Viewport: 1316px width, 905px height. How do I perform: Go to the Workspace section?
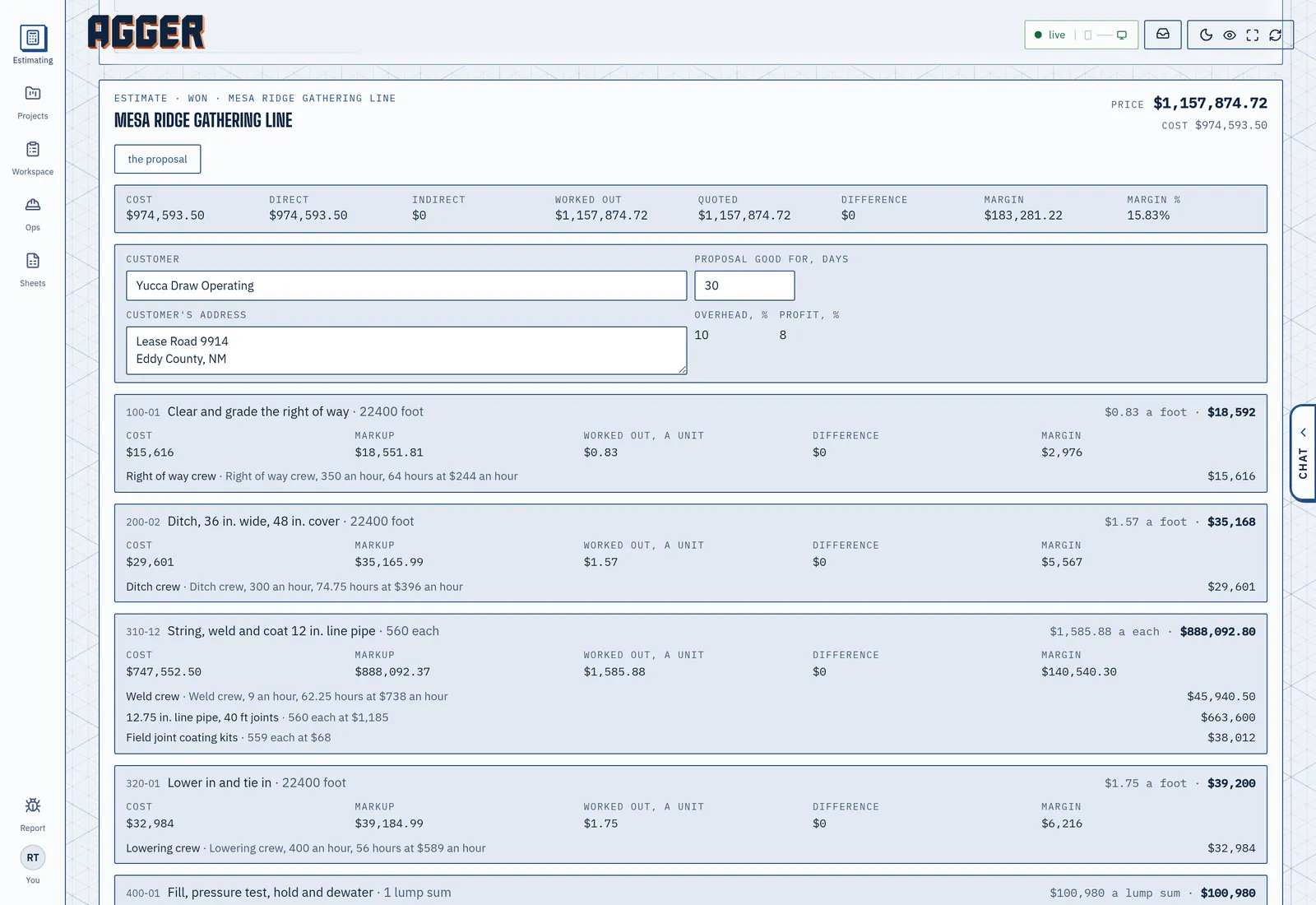(x=33, y=158)
